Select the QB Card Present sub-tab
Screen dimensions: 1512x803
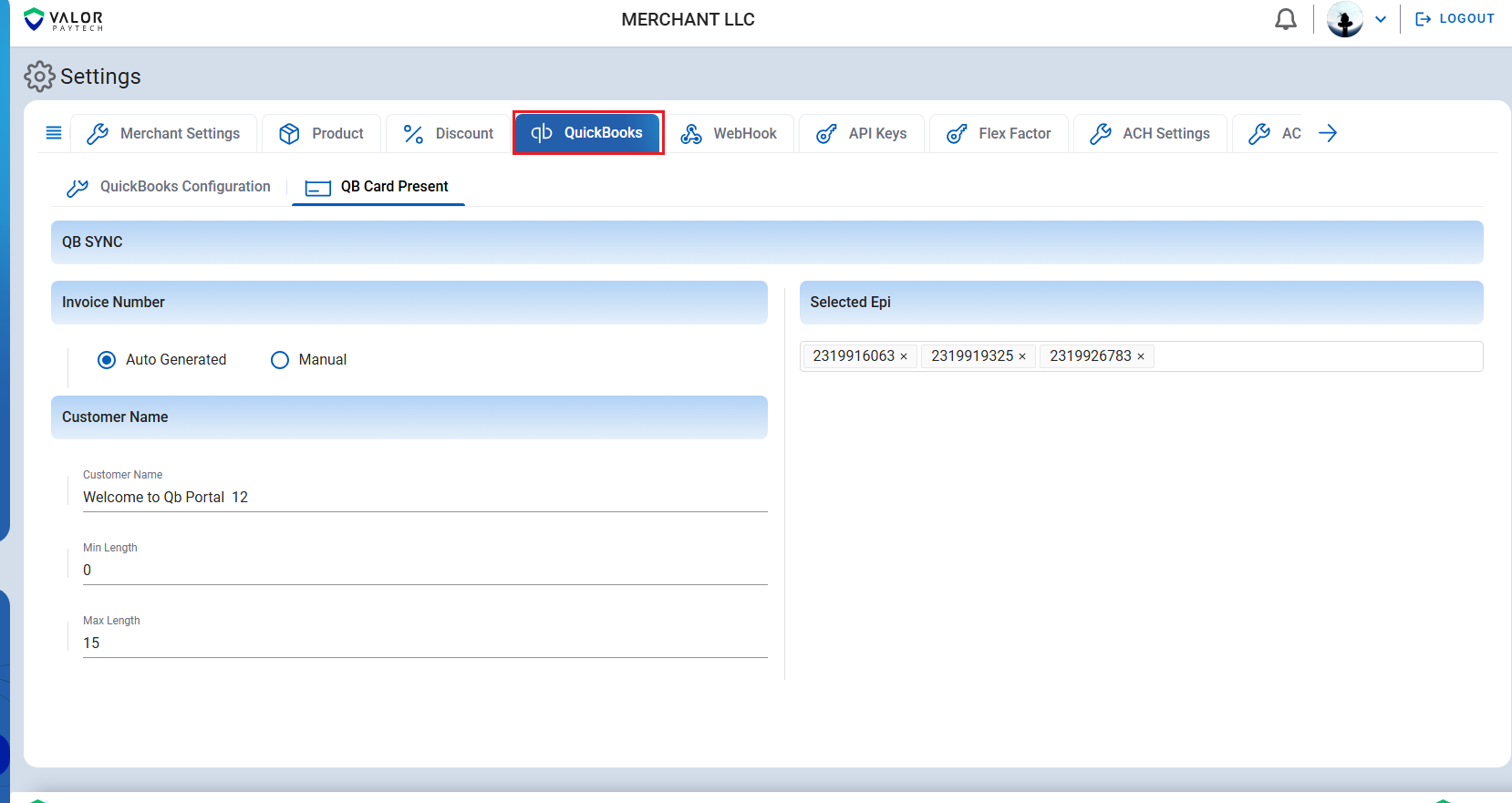tap(378, 187)
